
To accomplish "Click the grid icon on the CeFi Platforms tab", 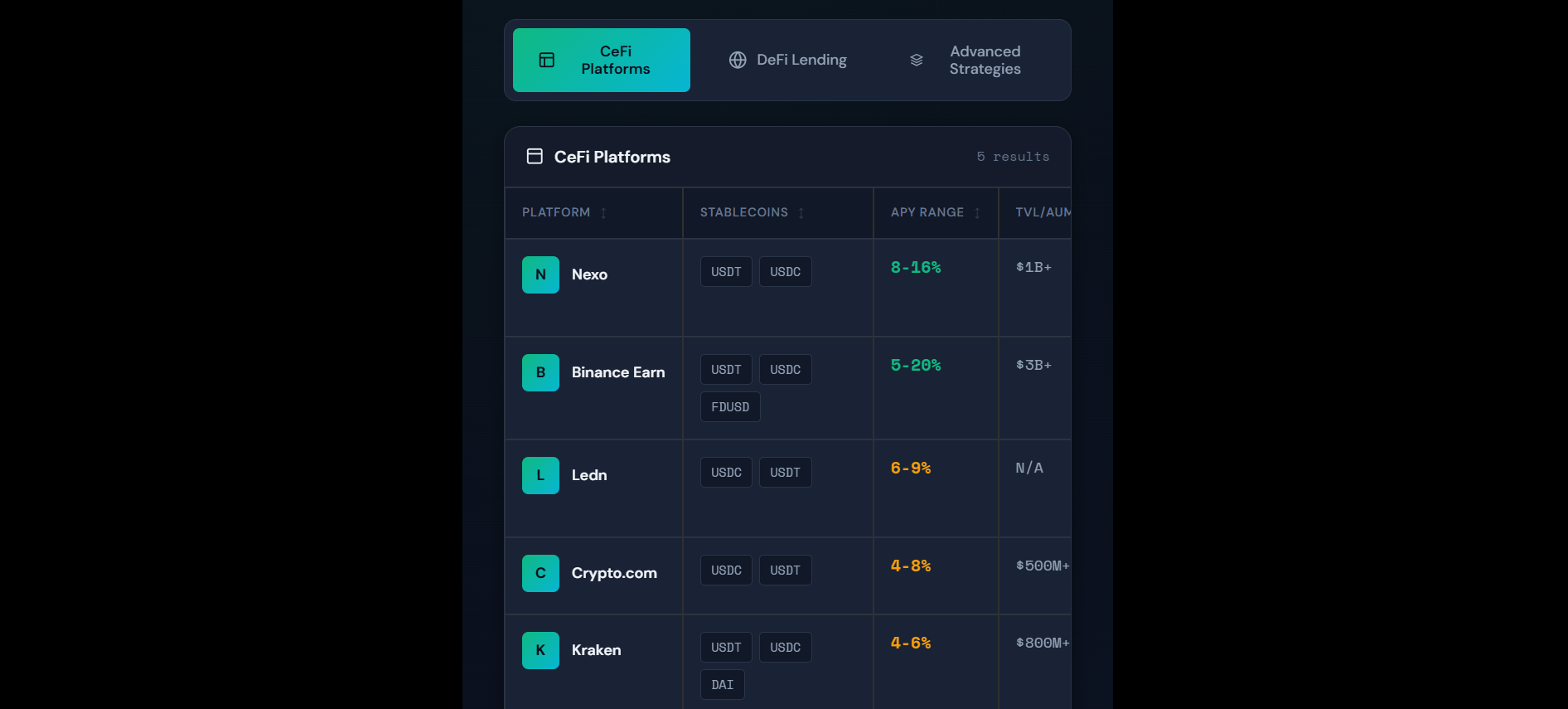I will point(546,60).
